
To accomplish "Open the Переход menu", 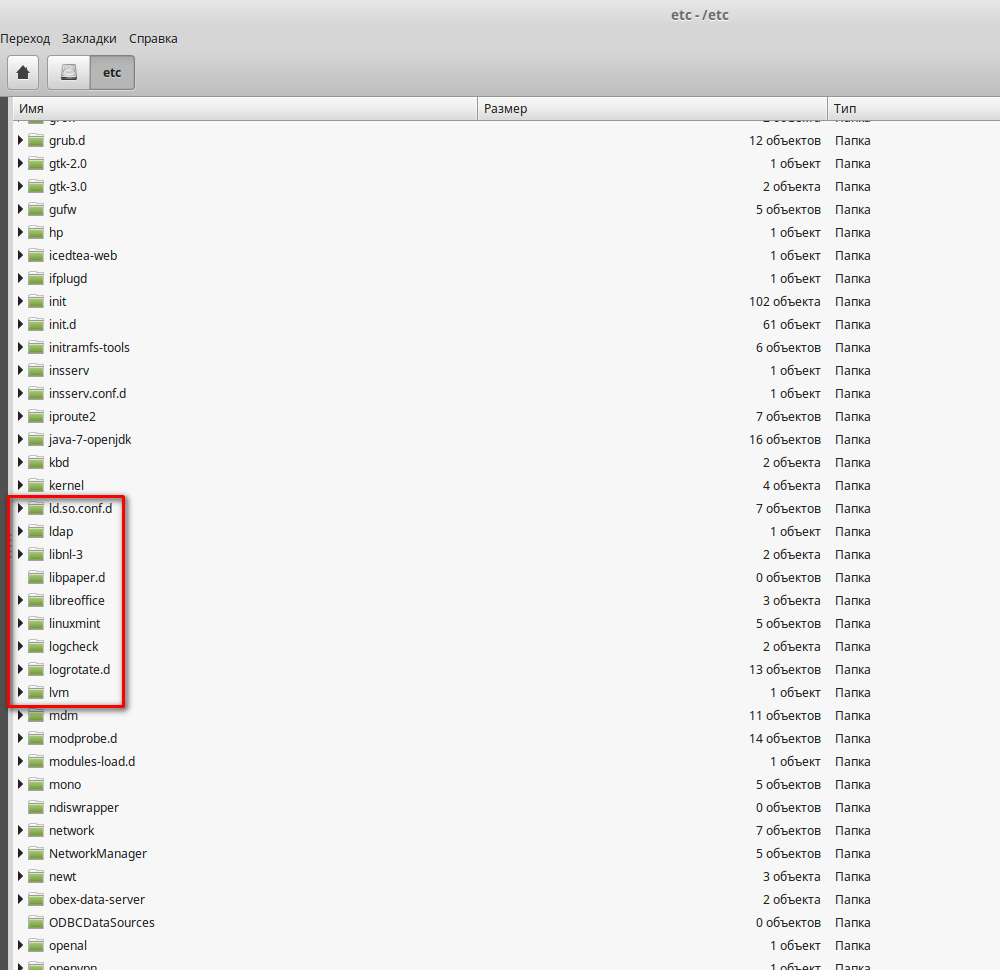I will pos(25,39).
